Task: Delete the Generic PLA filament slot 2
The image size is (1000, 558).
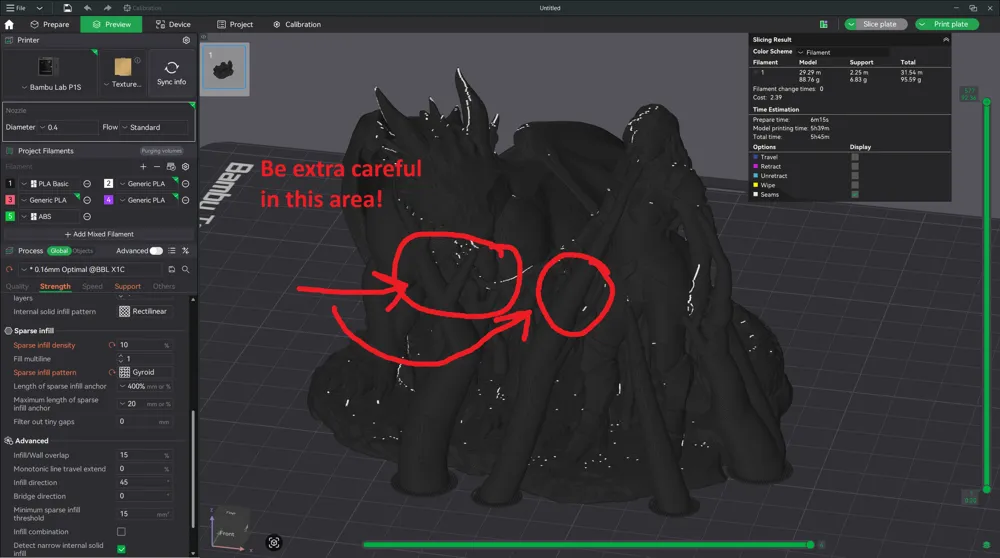Action: 186,184
